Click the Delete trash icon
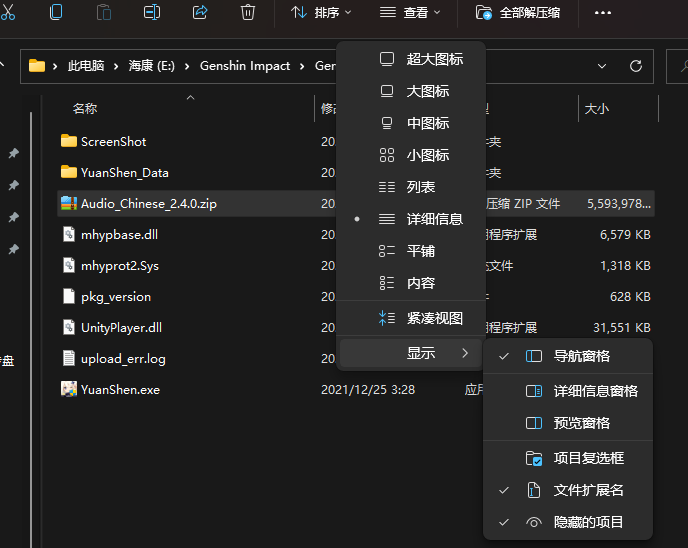The height and width of the screenshot is (548, 688). point(247,12)
